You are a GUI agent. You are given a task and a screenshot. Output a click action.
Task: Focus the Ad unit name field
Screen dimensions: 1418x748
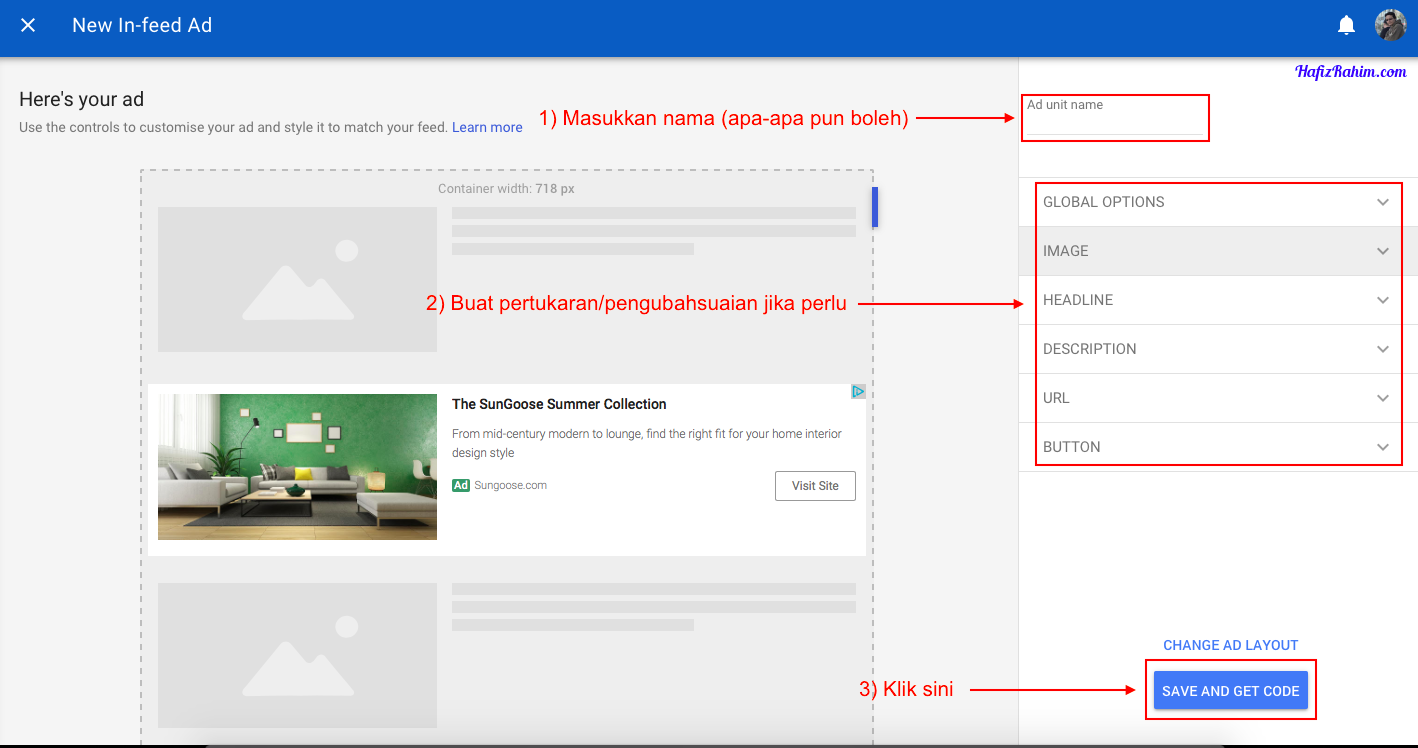tap(1114, 123)
